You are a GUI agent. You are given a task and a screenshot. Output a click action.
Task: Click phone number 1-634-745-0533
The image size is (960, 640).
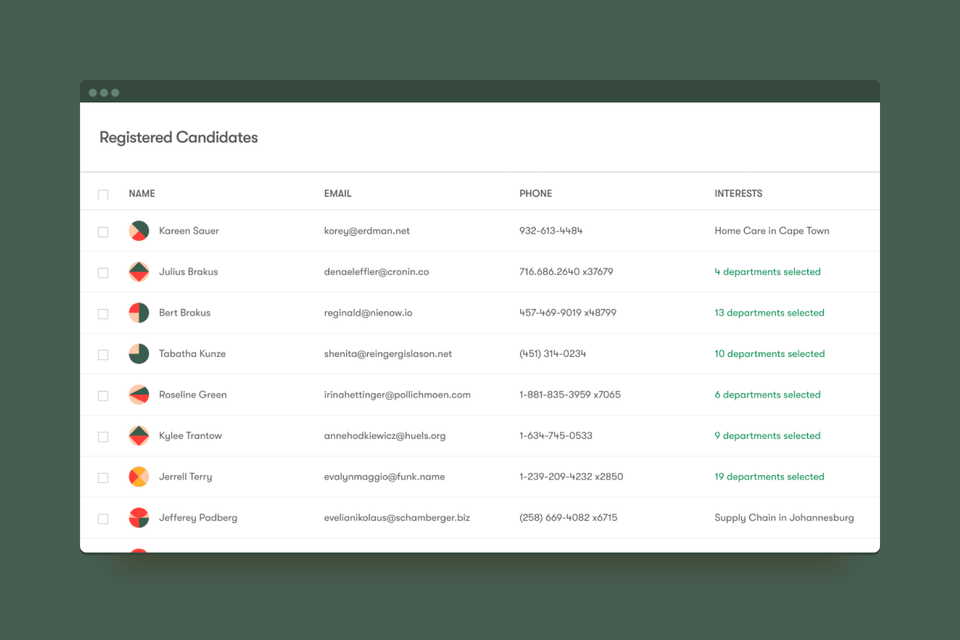555,436
